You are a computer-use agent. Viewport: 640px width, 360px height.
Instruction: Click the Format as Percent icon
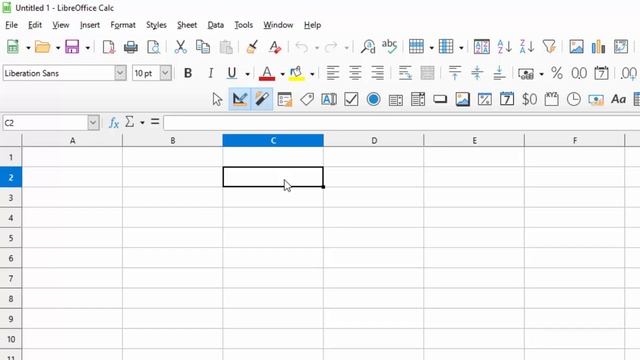(x=556, y=73)
